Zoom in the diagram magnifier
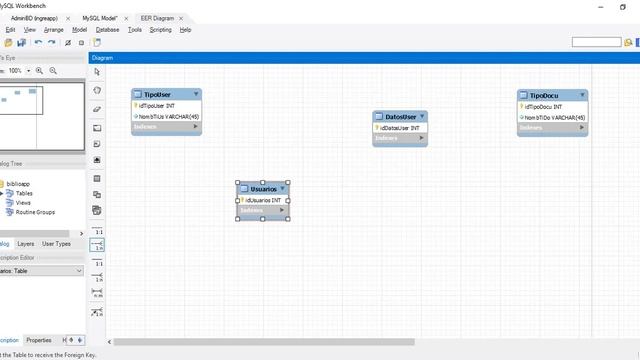The image size is (640, 360). click(x=39, y=71)
